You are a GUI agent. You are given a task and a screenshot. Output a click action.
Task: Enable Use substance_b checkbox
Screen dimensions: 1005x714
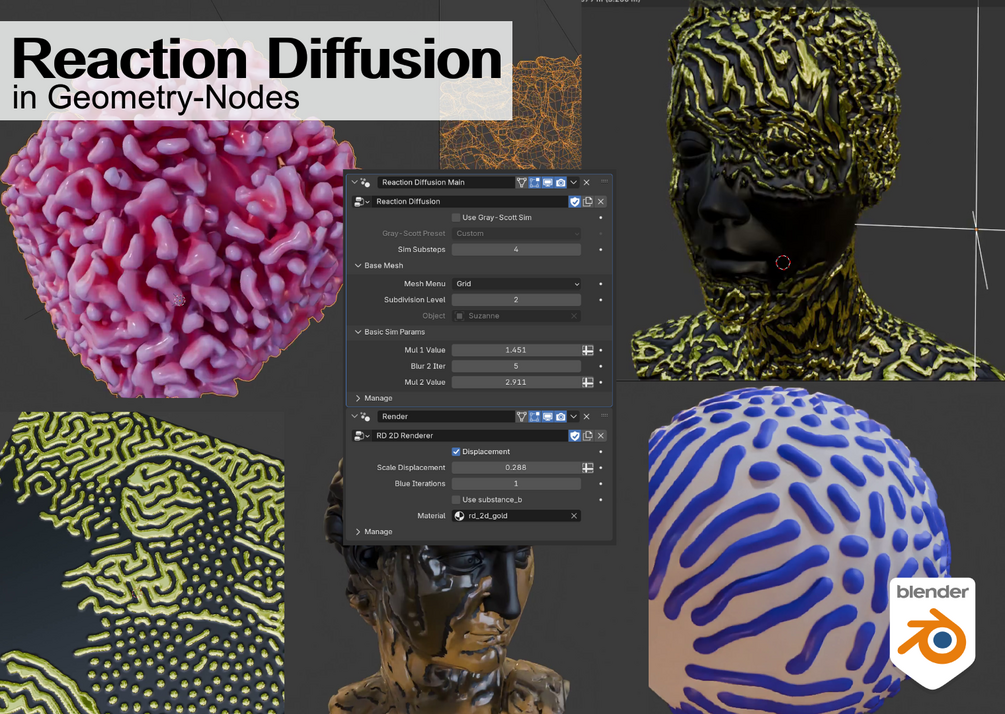[456, 500]
